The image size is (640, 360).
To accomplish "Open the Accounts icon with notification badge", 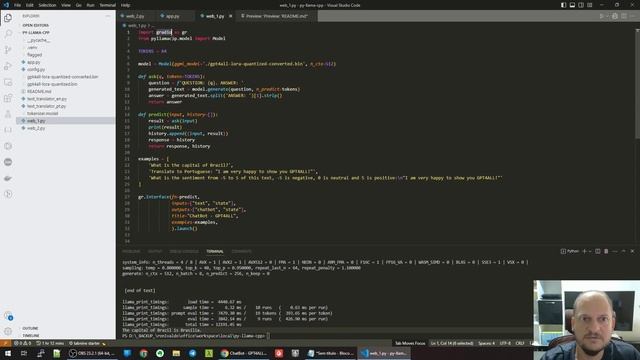I will click(8, 315).
